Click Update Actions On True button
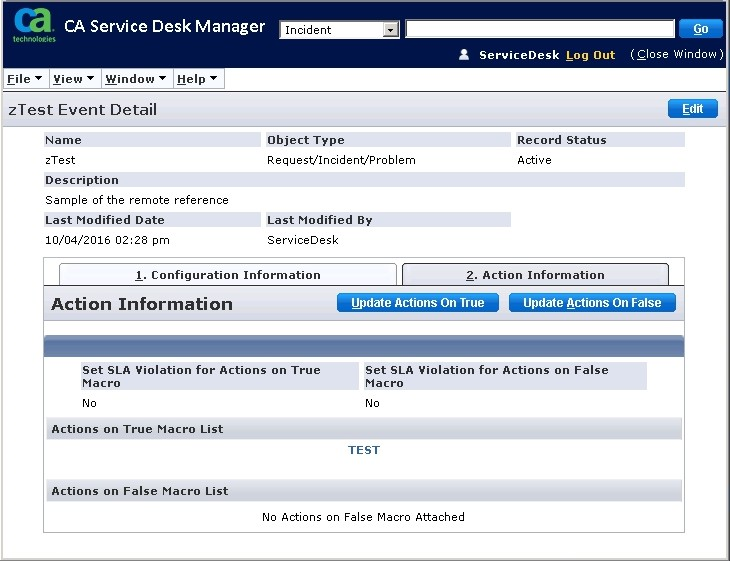 pyautogui.click(x=417, y=303)
